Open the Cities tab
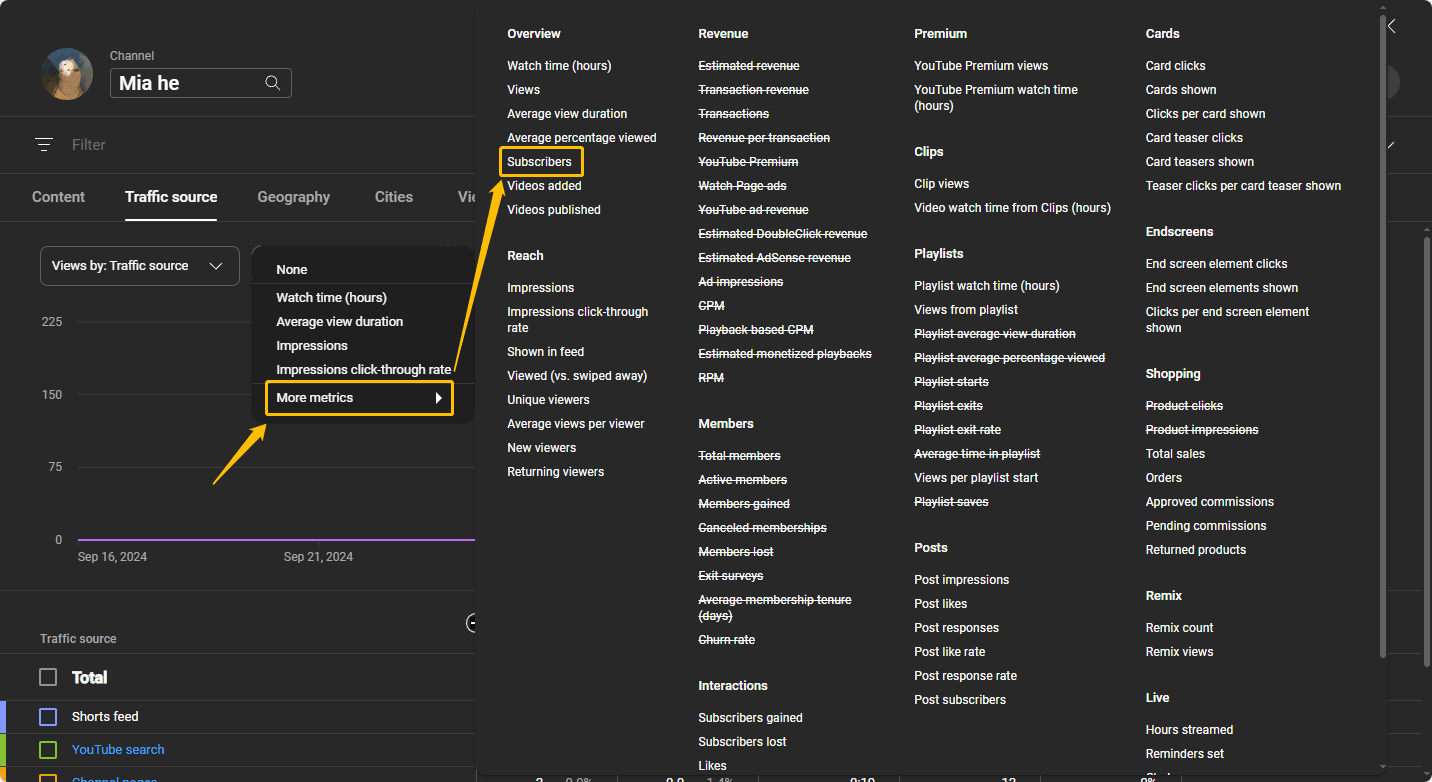Screen dimensions: 1432x782 point(394,197)
